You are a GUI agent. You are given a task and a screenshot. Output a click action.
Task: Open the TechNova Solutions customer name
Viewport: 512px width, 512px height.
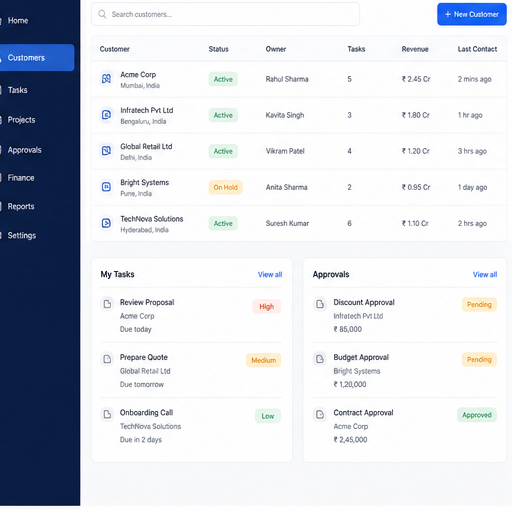pos(152,219)
